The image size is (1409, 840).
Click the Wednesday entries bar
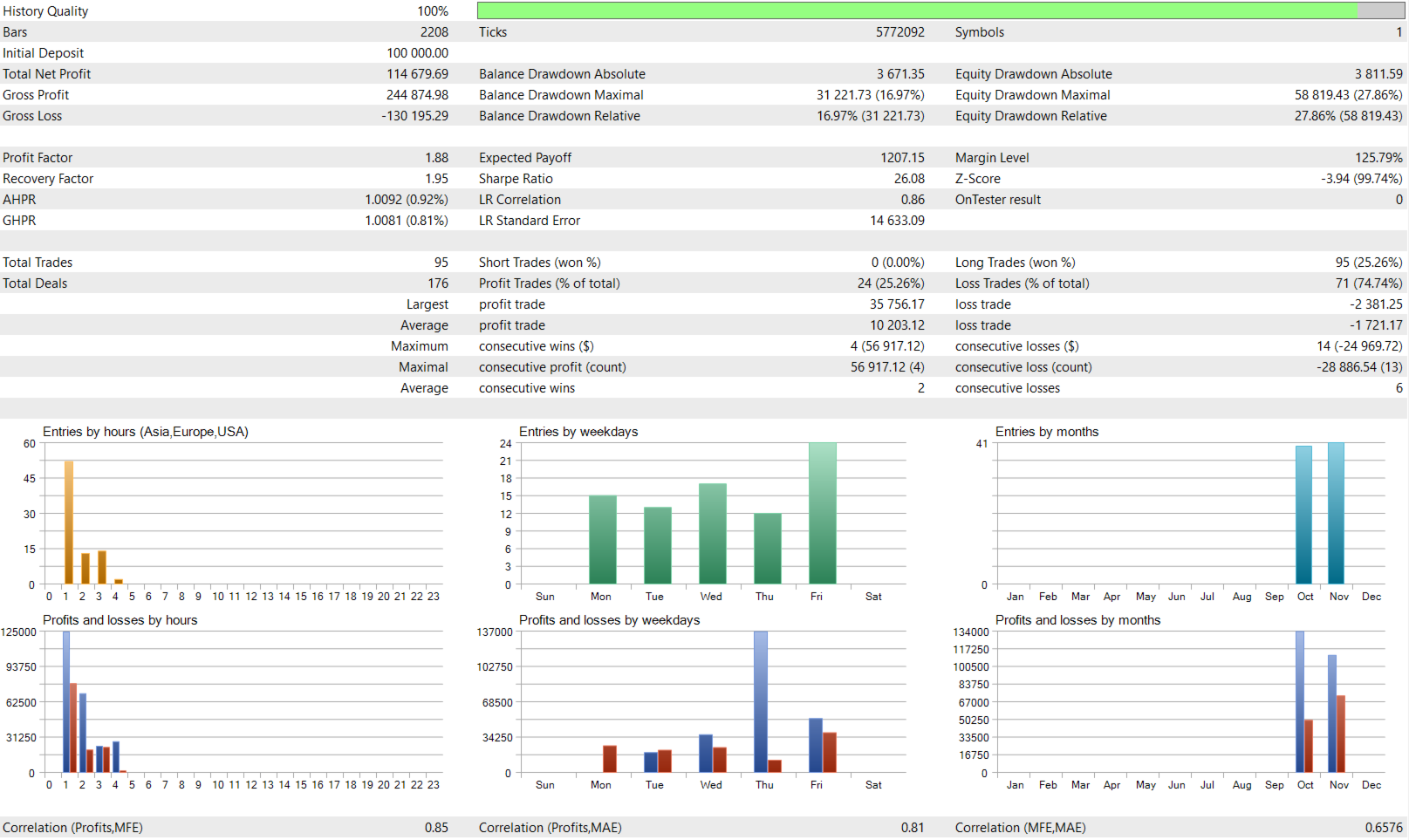[x=713, y=534]
